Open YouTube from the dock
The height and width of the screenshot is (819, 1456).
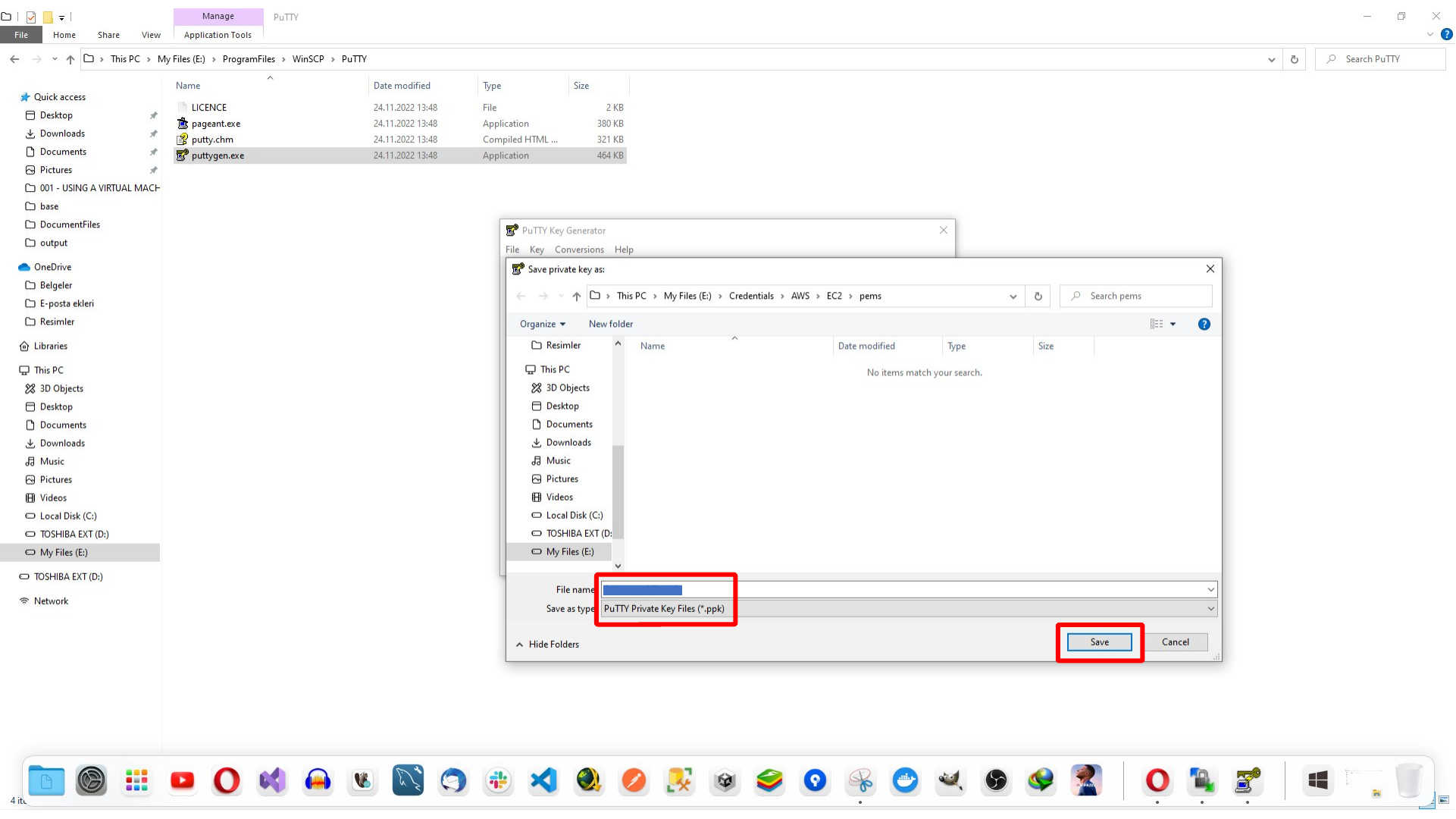[x=182, y=780]
